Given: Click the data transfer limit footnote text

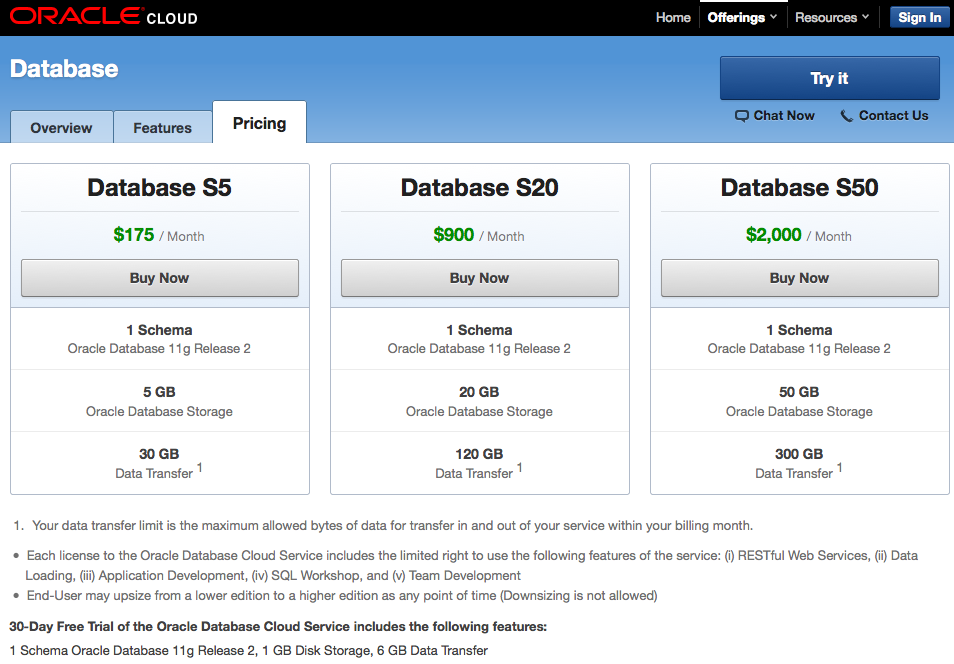Looking at the screenshot, I should [392, 525].
